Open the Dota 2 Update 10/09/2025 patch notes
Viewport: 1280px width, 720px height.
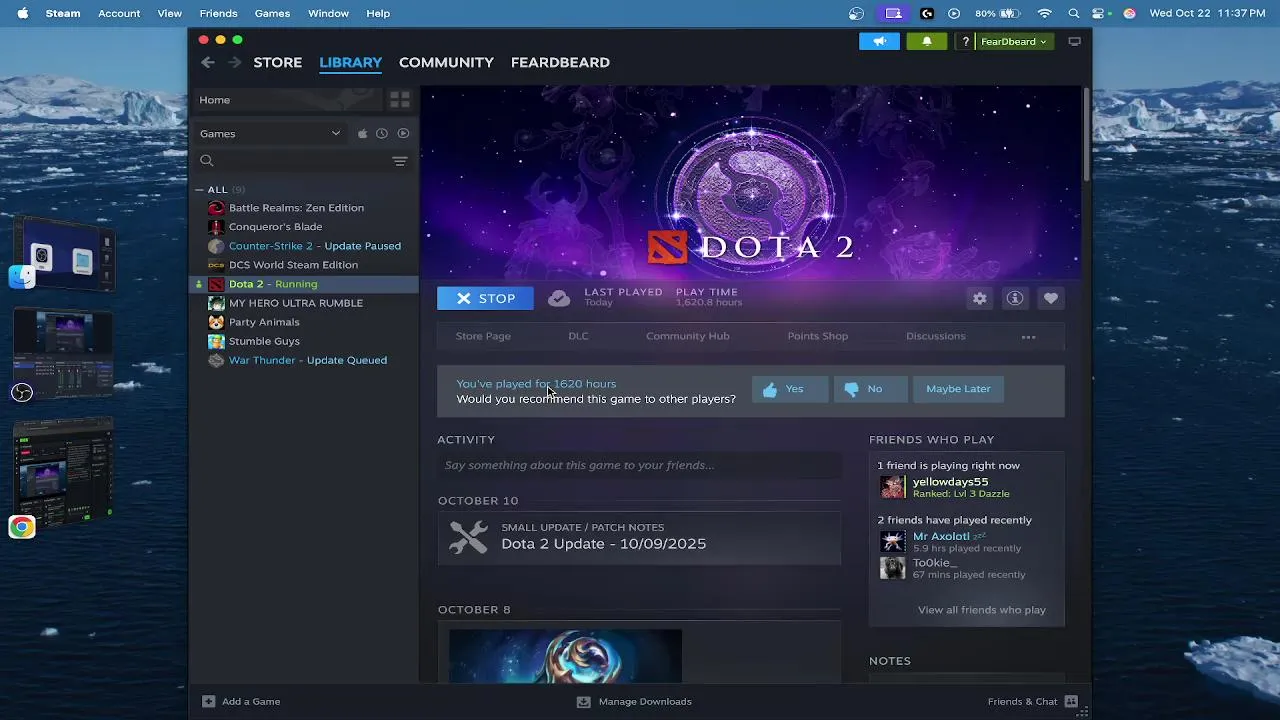click(639, 537)
